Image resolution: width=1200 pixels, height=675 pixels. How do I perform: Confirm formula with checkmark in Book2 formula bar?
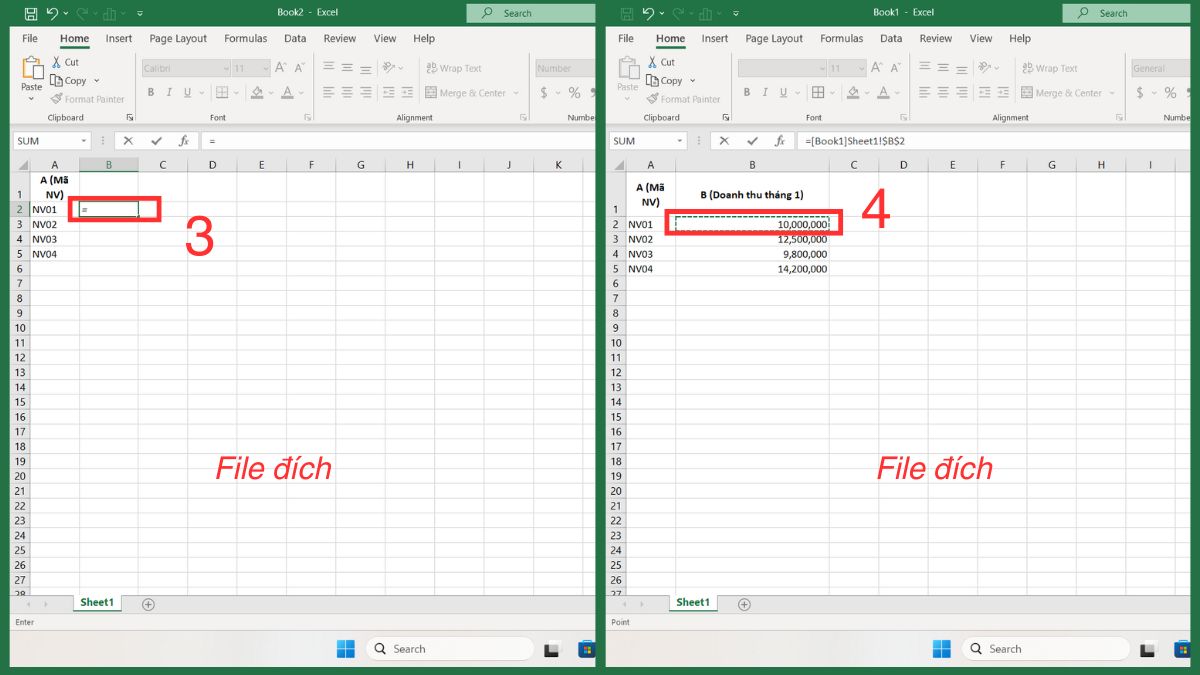click(155, 141)
